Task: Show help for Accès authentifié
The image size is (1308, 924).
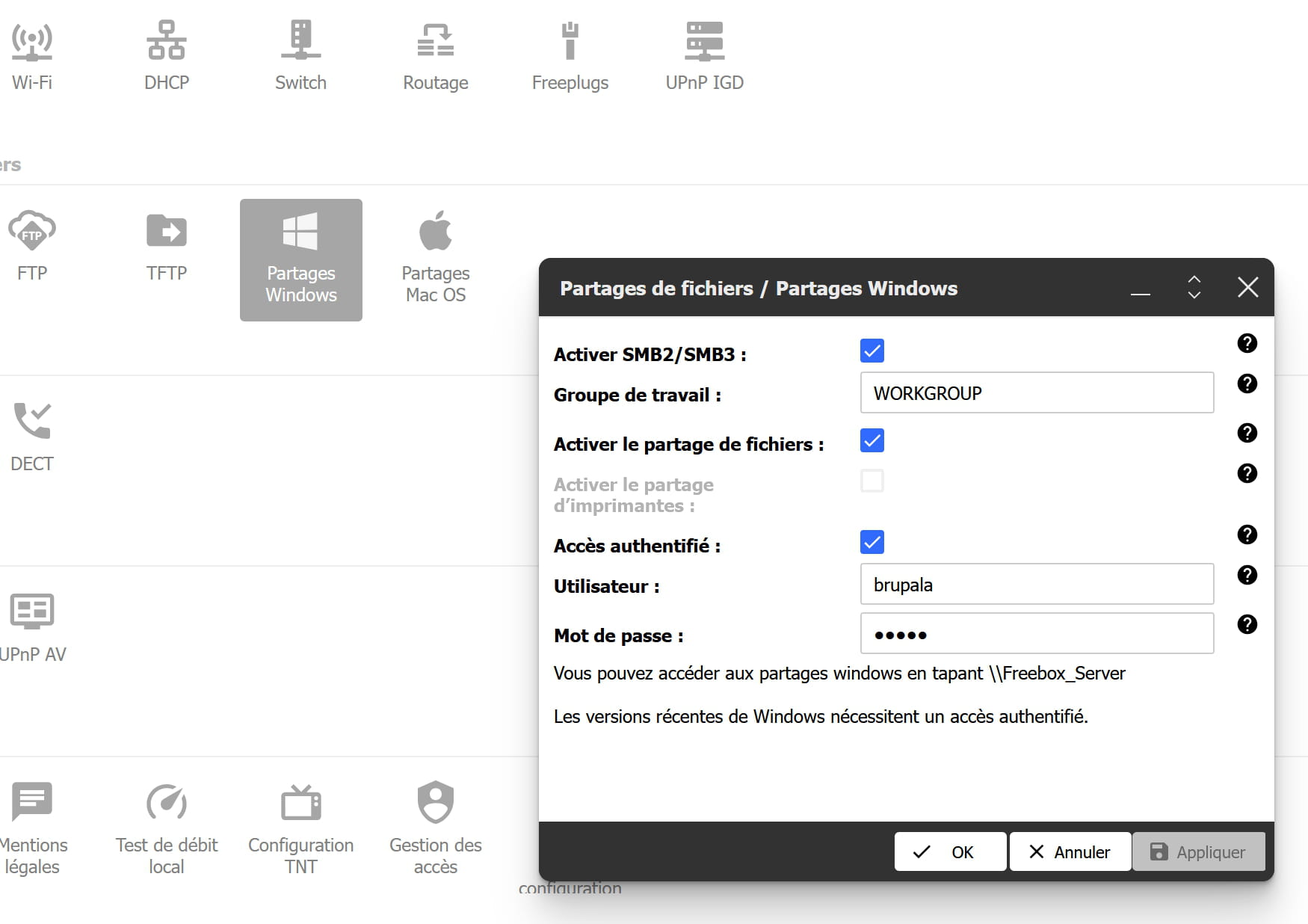Action: pyautogui.click(x=1247, y=535)
